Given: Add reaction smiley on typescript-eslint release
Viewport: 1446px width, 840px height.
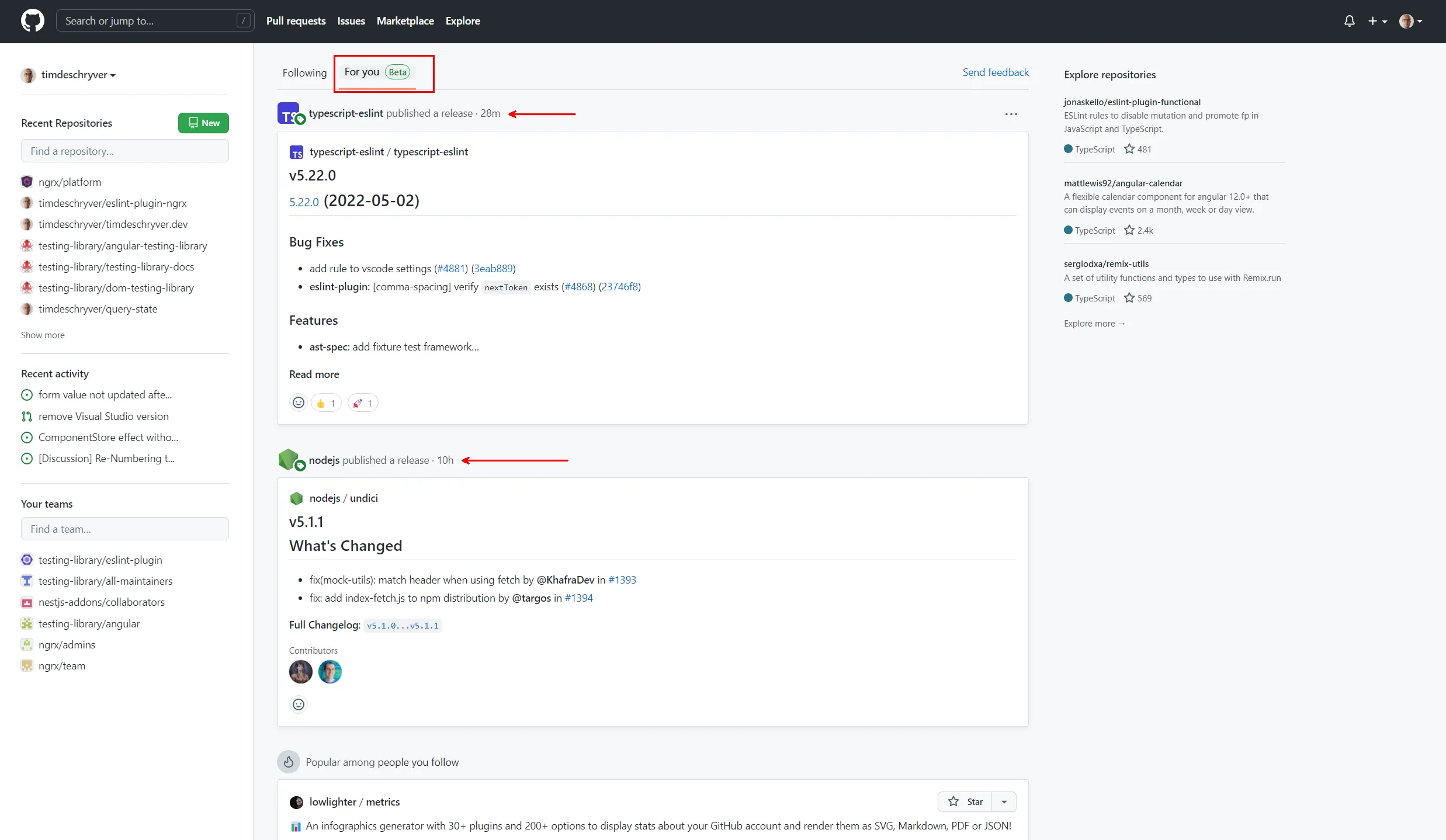Looking at the screenshot, I should pyautogui.click(x=299, y=402).
